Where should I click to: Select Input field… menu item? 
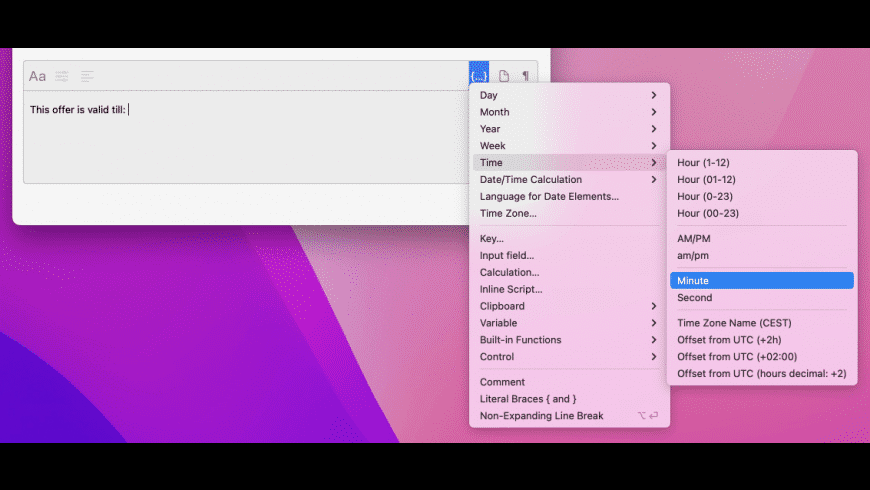[569, 256]
